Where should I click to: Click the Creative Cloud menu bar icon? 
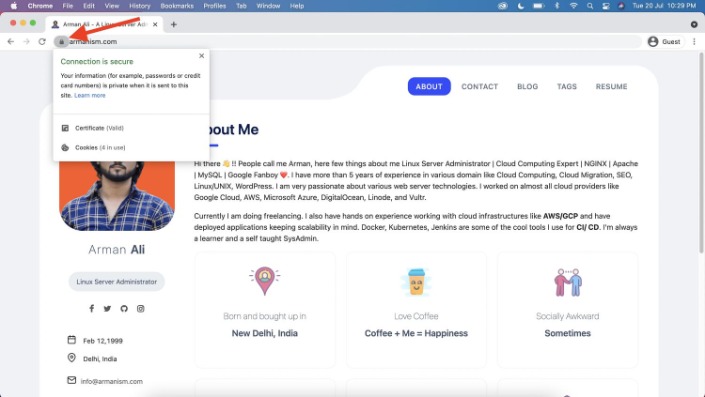502,6
